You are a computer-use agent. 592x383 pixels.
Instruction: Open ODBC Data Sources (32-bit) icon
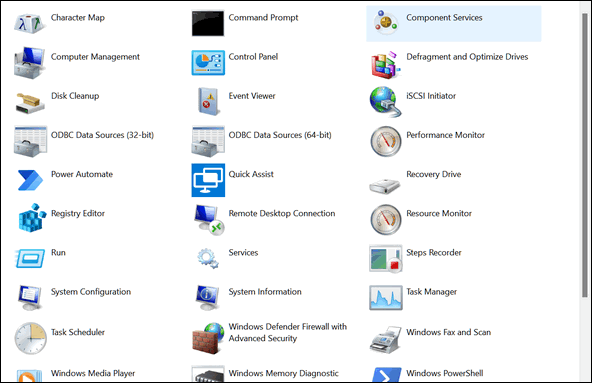(x=30, y=142)
